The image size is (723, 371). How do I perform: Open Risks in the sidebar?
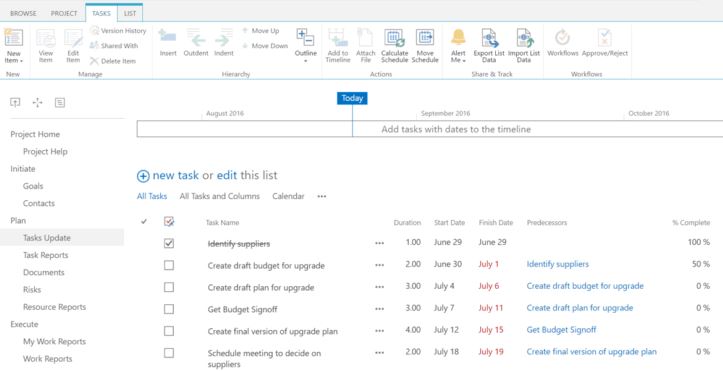(32, 290)
